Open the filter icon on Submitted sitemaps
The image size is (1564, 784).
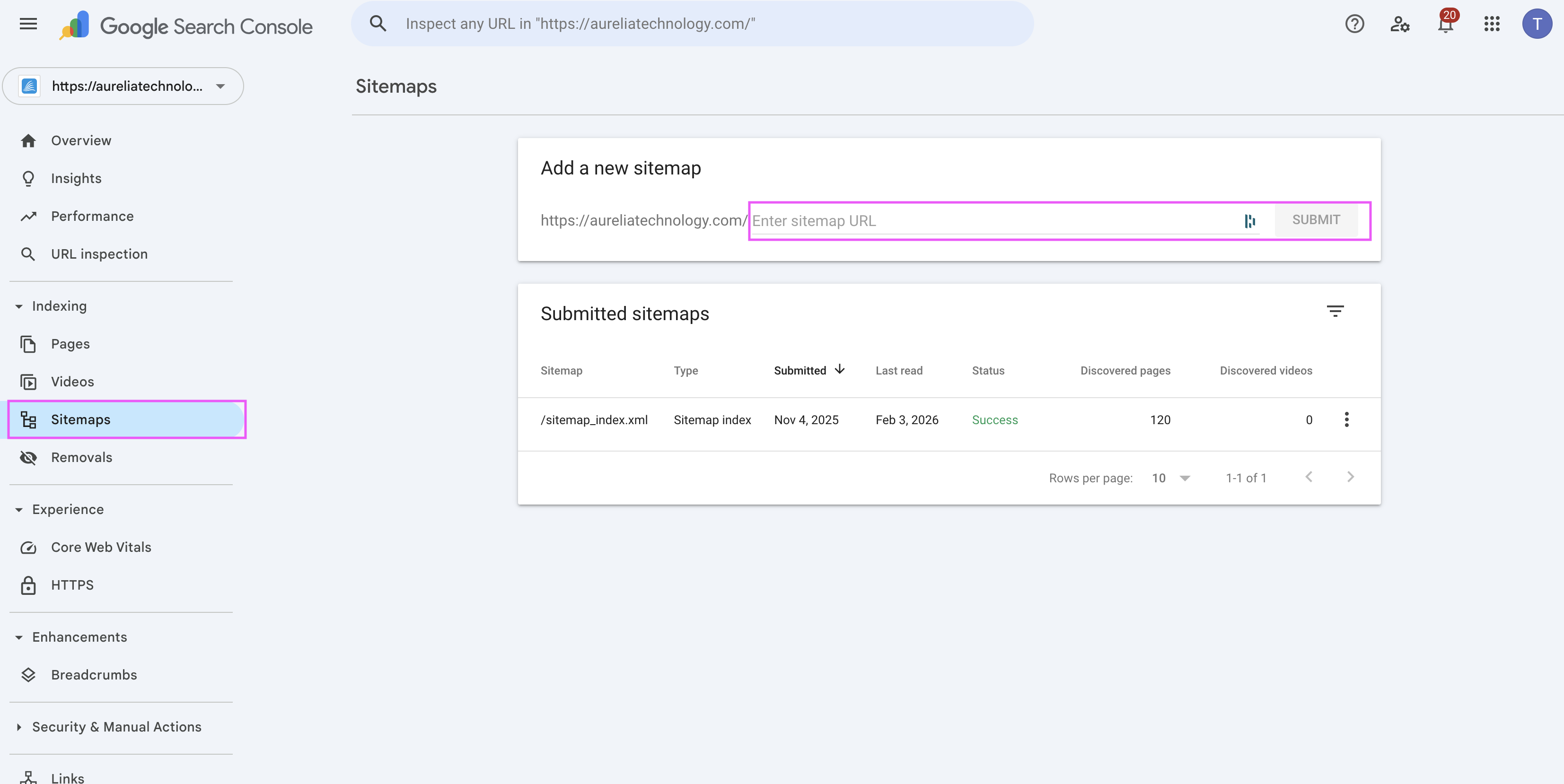[1336, 311]
